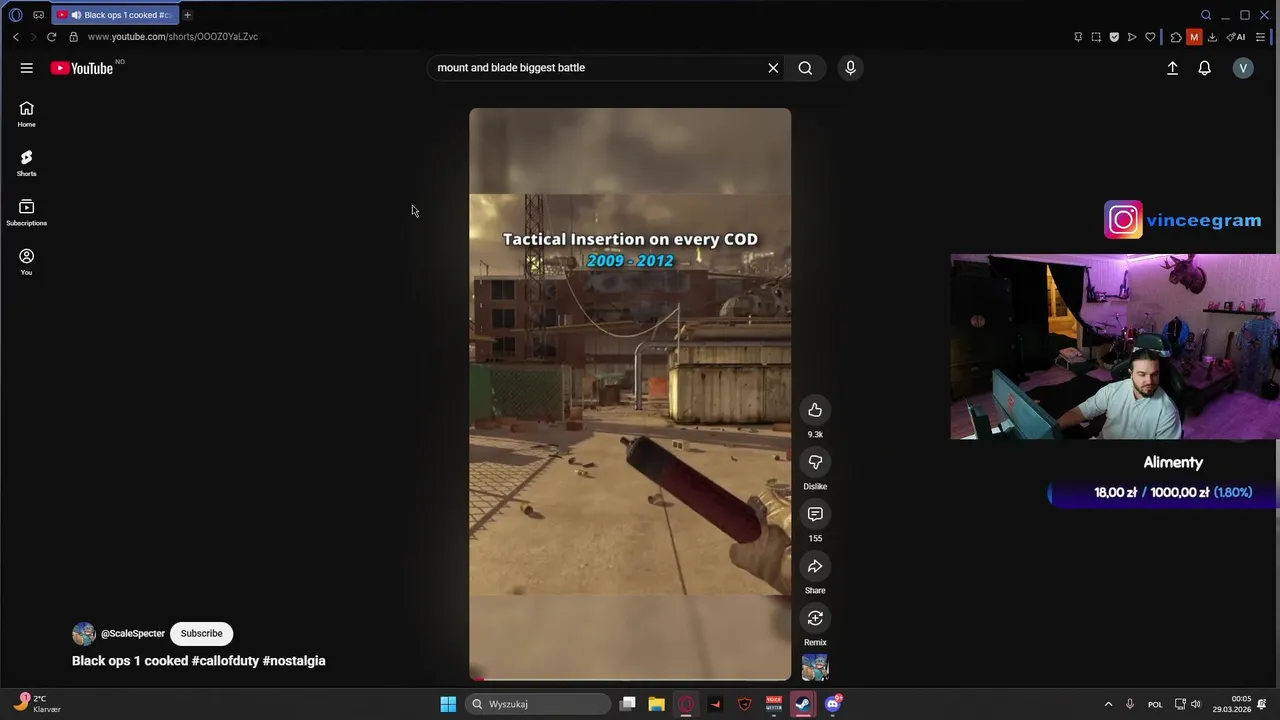Take a snapshot with the capture icon
Screen dimensions: 1280x720
pos(1096,37)
